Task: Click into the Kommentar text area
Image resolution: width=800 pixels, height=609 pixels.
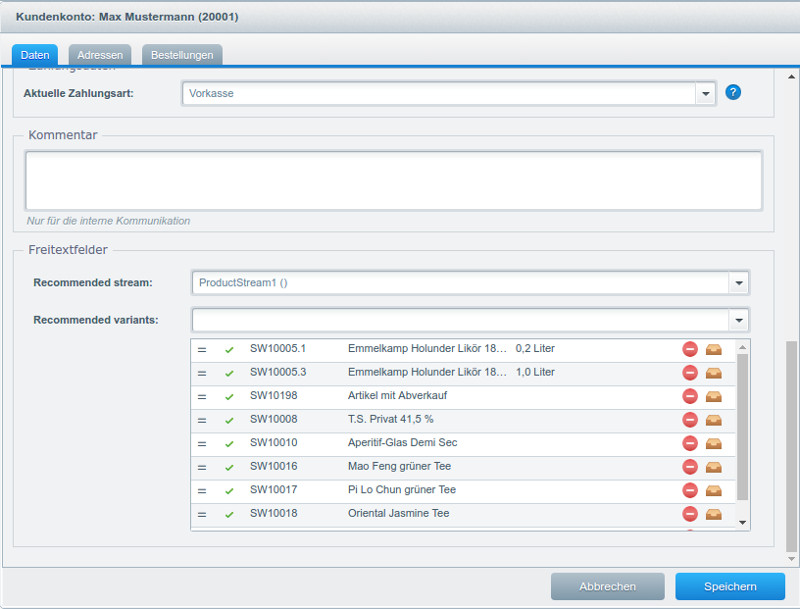Action: (393, 180)
